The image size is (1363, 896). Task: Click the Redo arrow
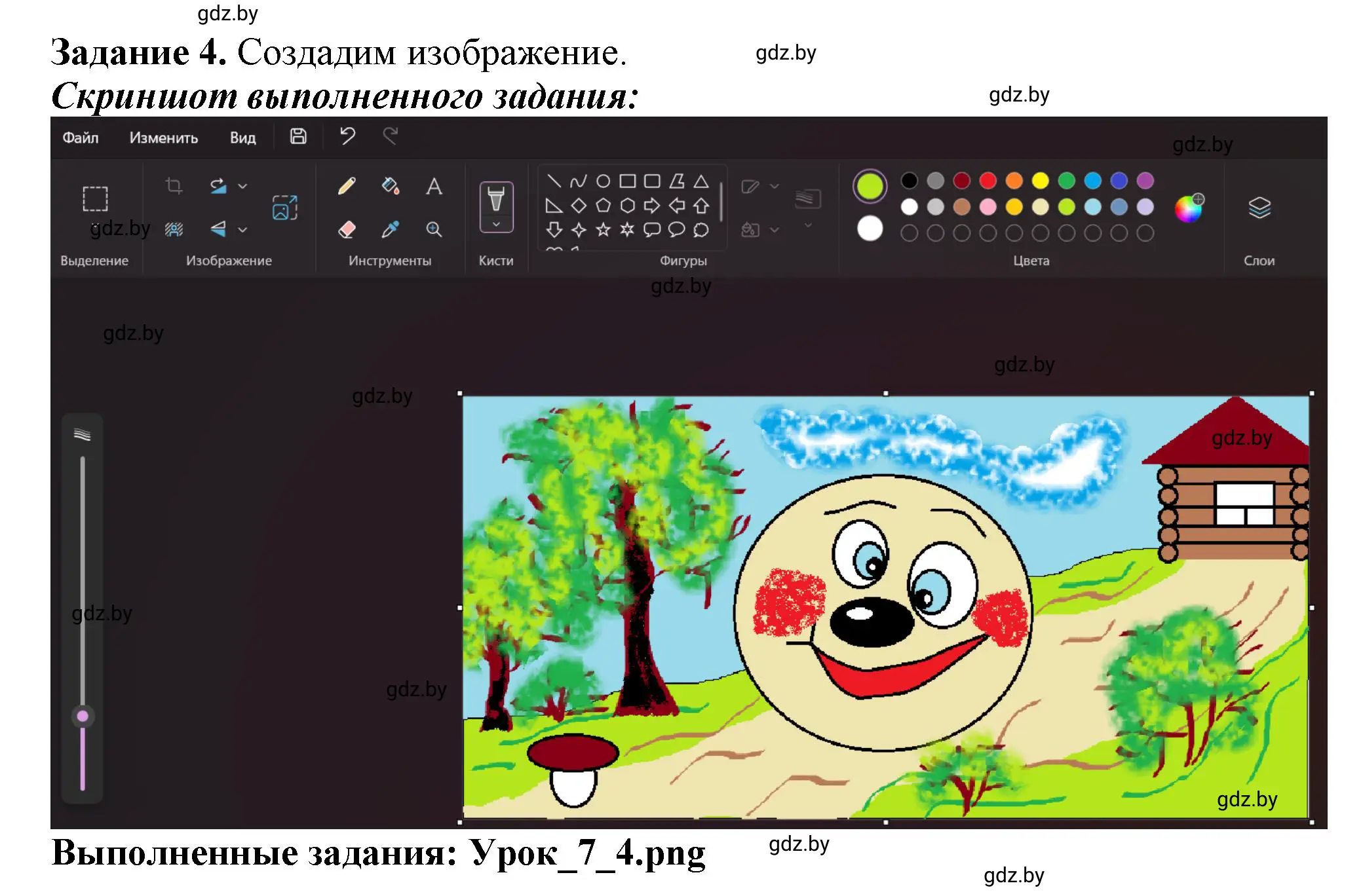(391, 136)
